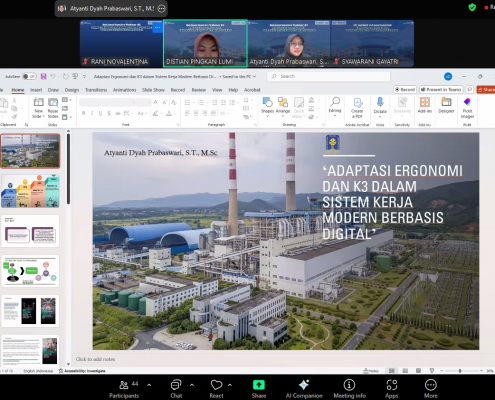Toggle the AutoSave switch

[29, 76]
